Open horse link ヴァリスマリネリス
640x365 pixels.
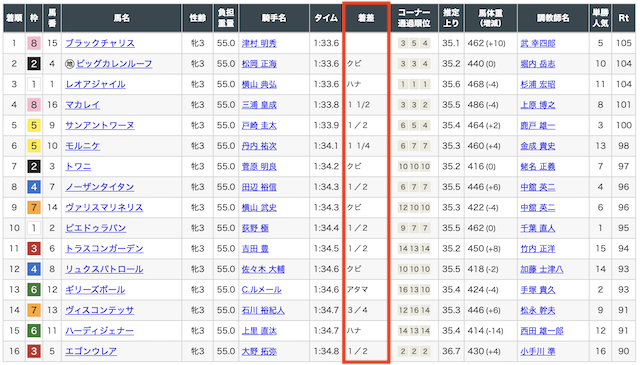click(104, 207)
